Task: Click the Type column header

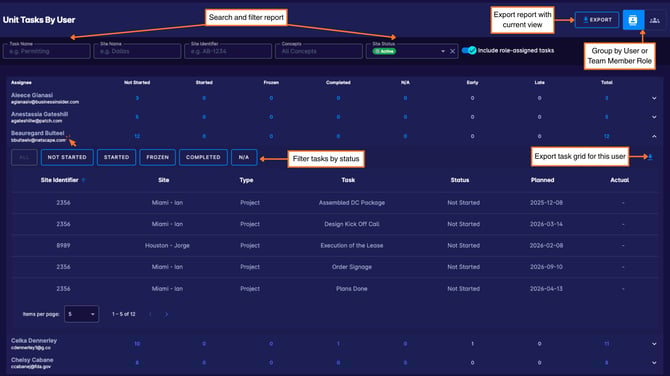Action: [246, 180]
